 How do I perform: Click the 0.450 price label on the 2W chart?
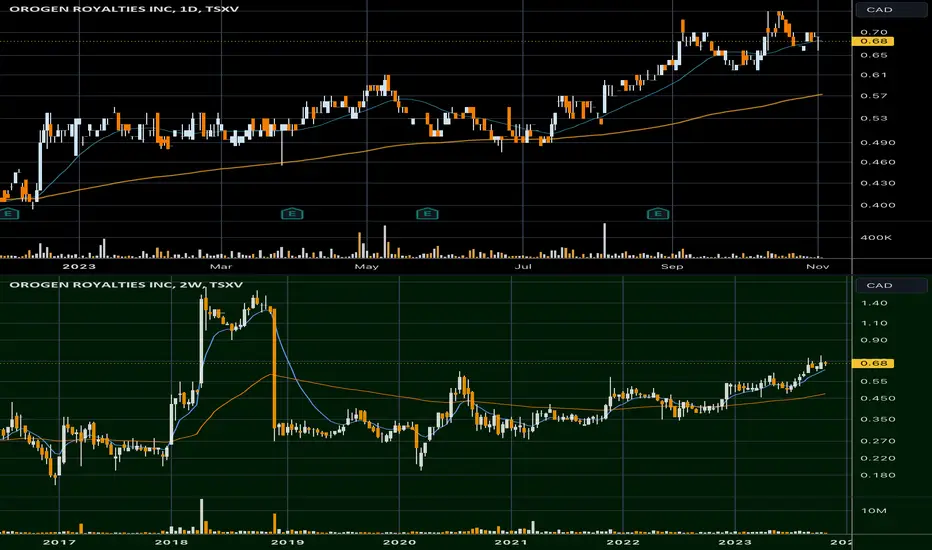(877, 399)
